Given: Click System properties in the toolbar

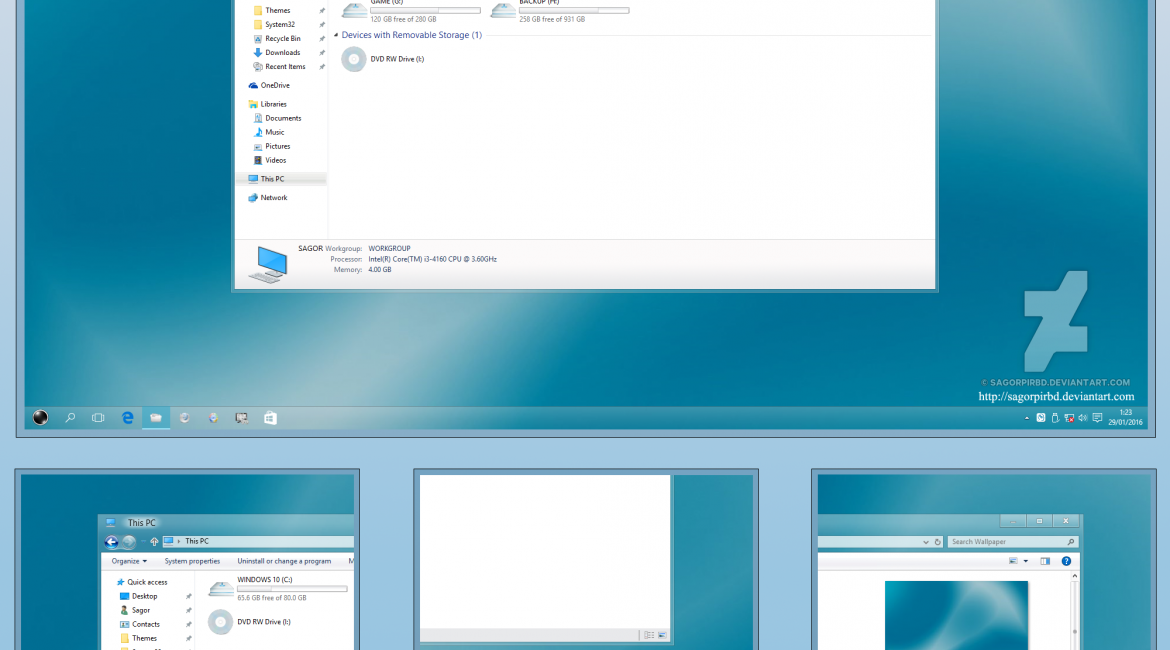Looking at the screenshot, I should click(192, 561).
